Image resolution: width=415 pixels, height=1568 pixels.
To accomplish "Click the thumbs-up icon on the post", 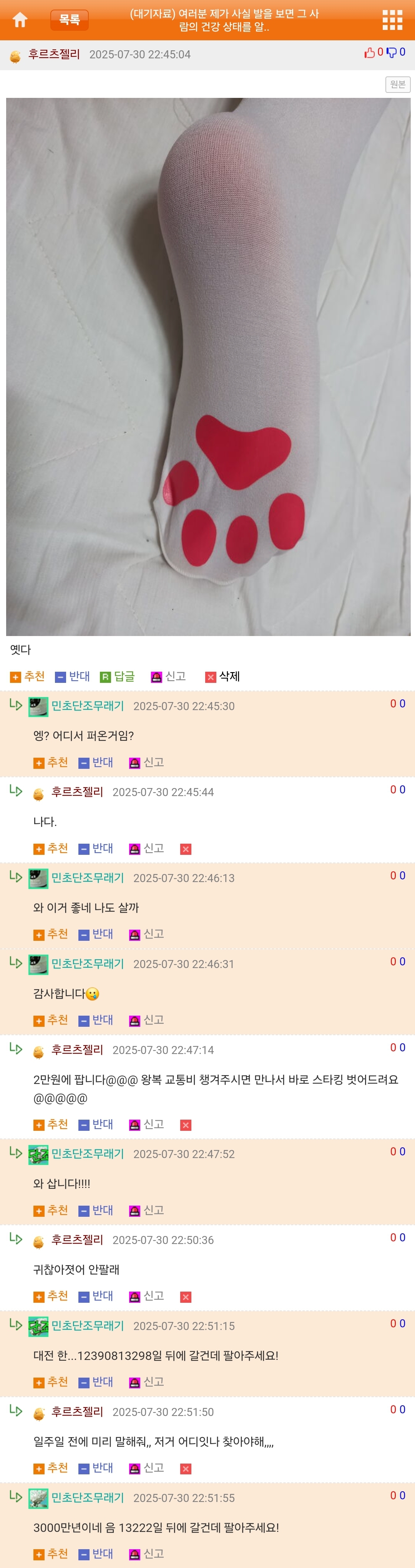I will tap(369, 53).
